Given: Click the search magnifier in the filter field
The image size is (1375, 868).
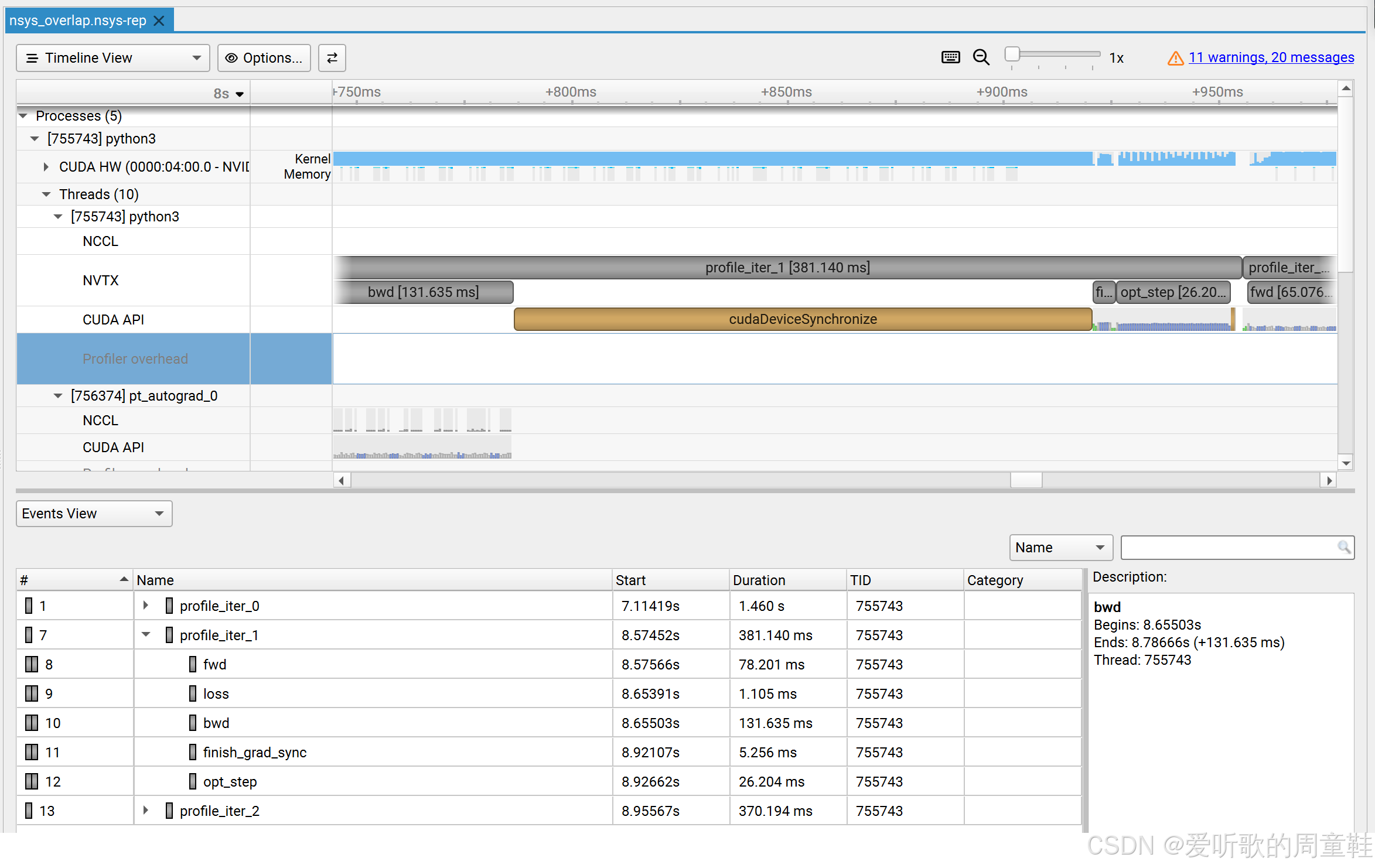Looking at the screenshot, I should click(x=1344, y=547).
